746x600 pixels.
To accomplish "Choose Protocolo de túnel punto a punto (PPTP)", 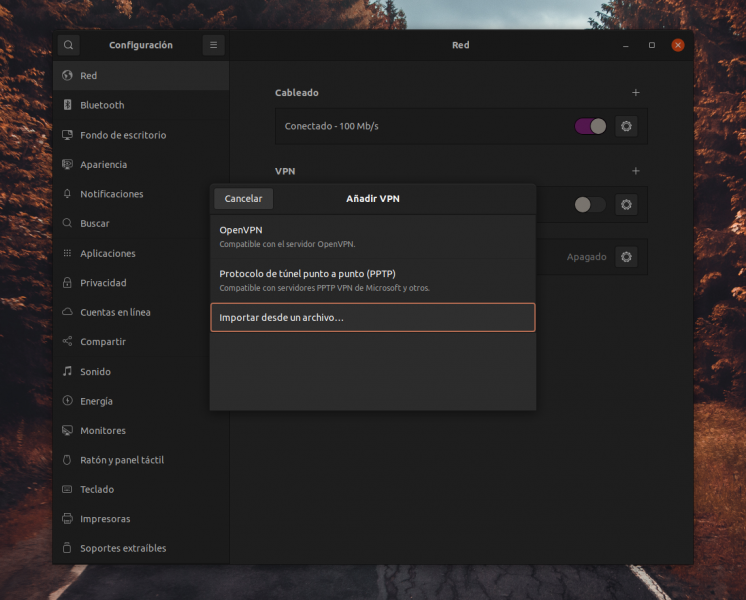I will [x=372, y=280].
